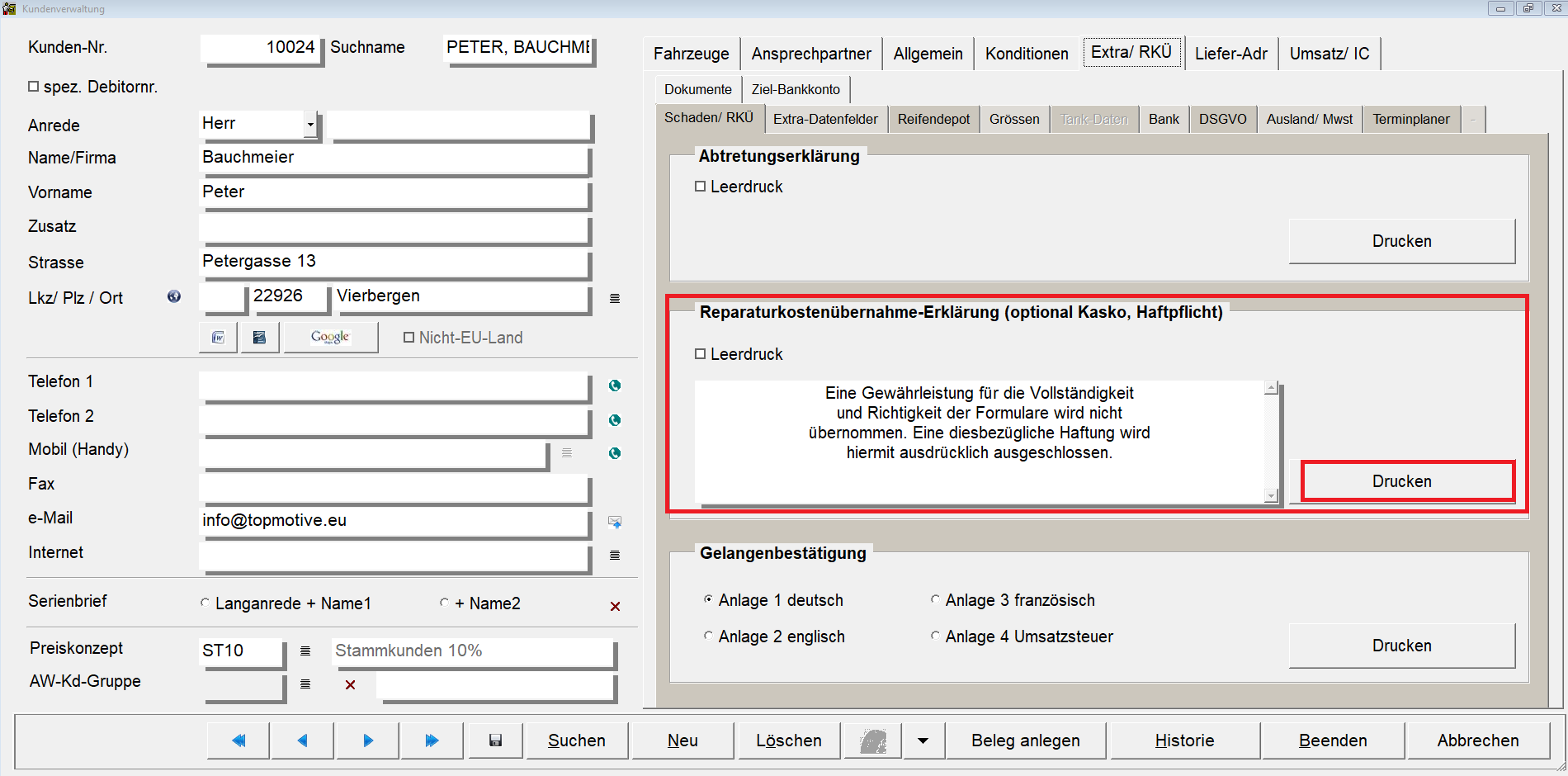The image size is (1568, 776).
Task: Open the Word document icon button
Action: pyautogui.click(x=219, y=337)
